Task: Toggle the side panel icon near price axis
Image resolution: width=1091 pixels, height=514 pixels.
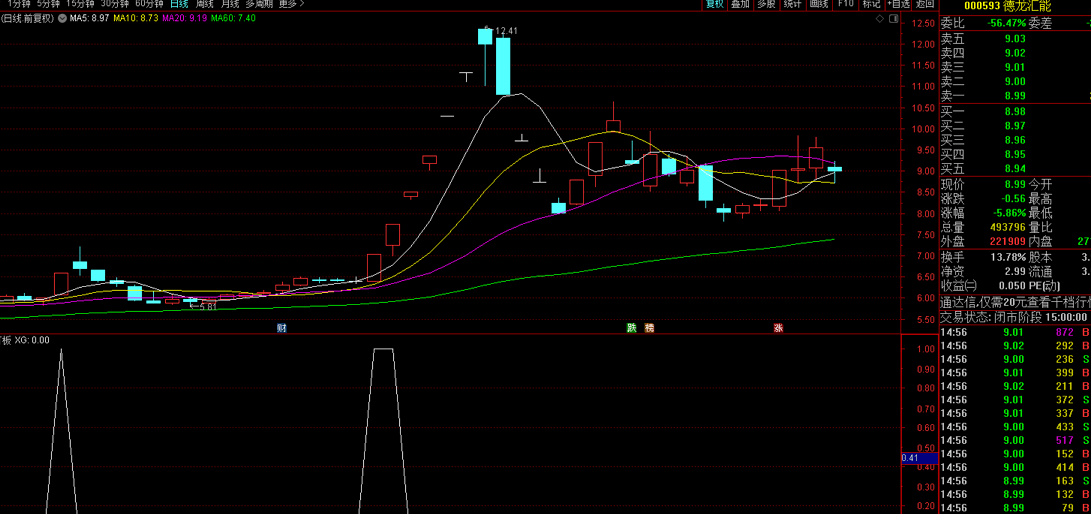Action: pyautogui.click(x=891, y=19)
